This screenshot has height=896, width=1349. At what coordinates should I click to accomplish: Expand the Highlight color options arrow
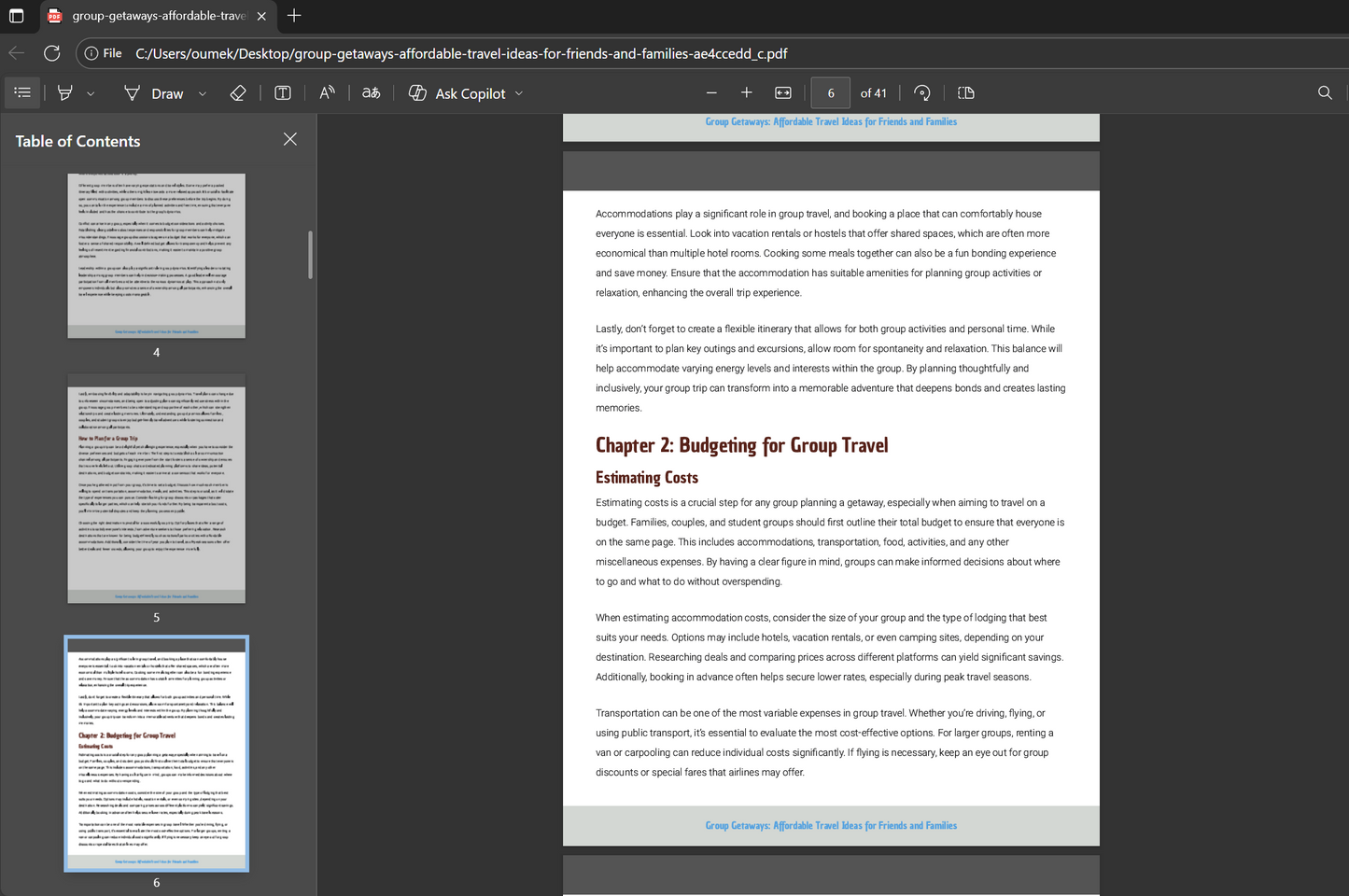[x=91, y=93]
